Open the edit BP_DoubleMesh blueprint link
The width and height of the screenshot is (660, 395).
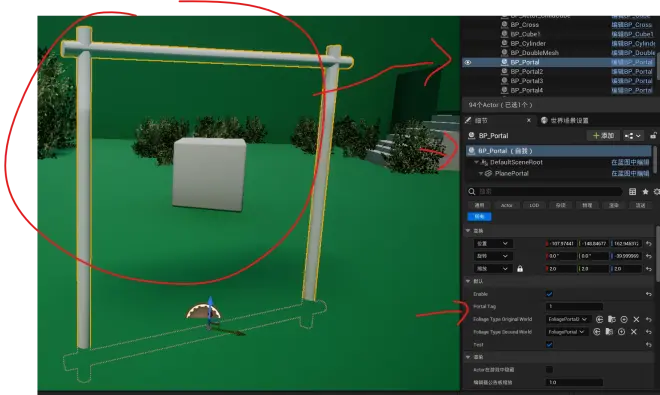633,53
